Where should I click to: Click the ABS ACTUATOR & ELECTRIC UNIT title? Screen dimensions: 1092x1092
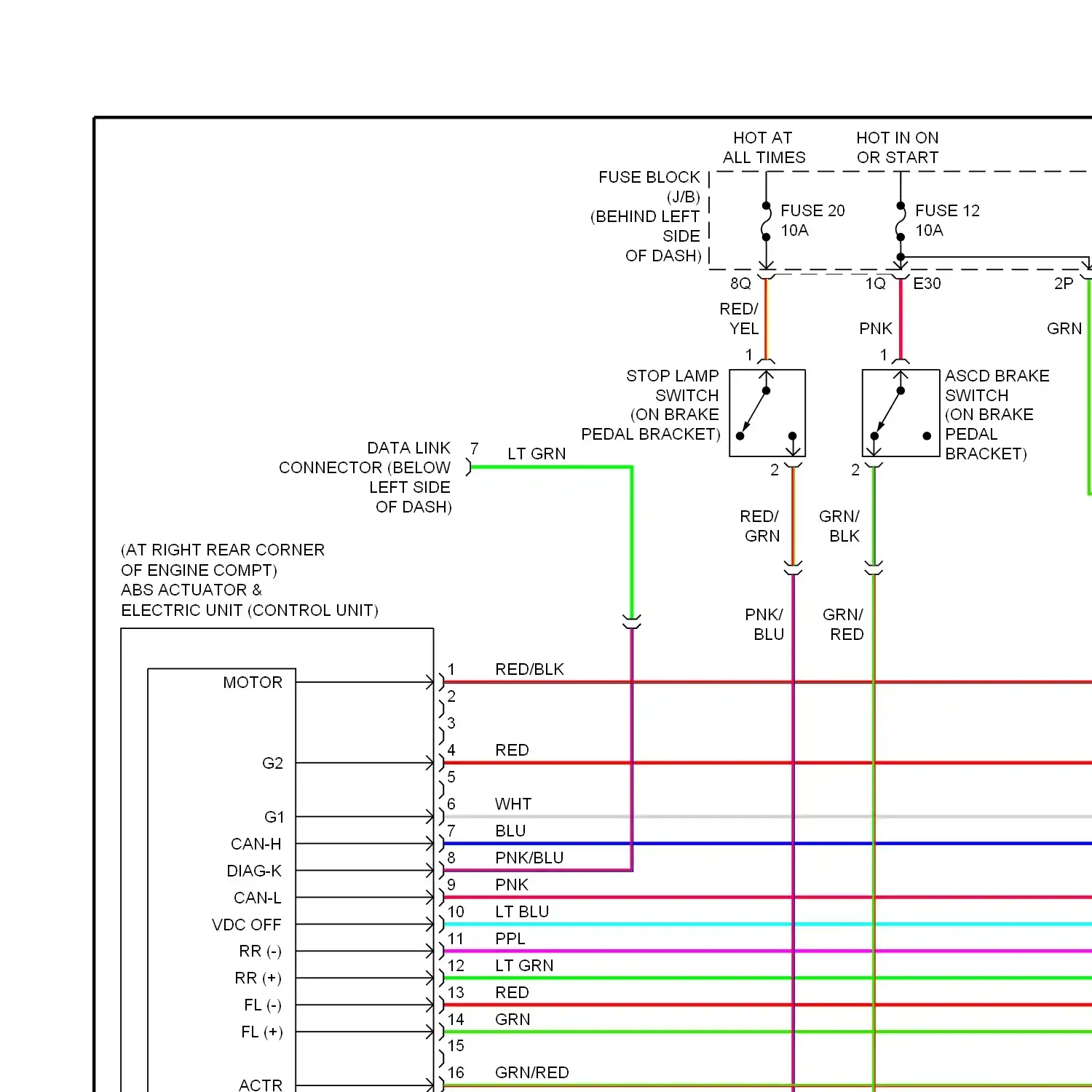coord(250,600)
